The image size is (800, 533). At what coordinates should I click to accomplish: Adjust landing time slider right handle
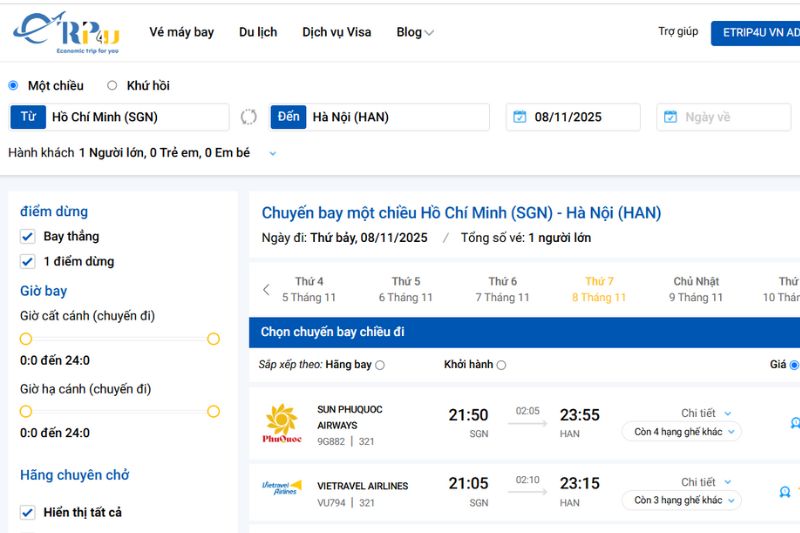(213, 411)
